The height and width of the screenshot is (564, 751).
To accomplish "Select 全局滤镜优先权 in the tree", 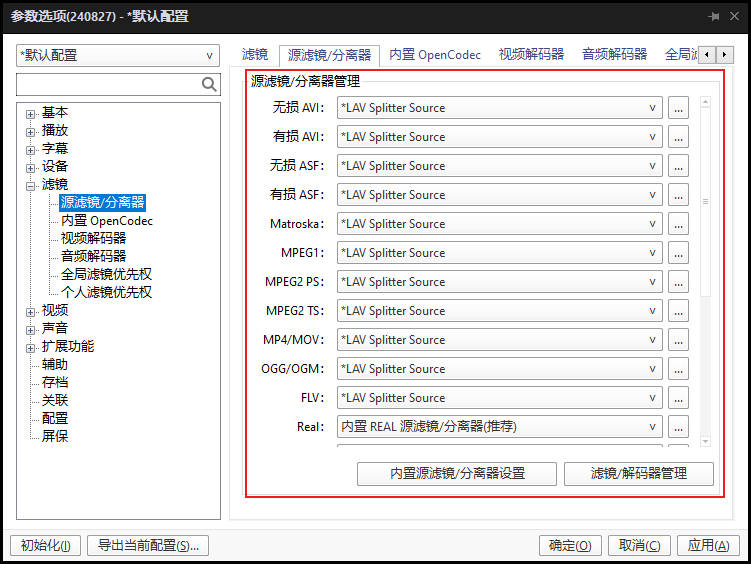I will pyautogui.click(x=106, y=274).
